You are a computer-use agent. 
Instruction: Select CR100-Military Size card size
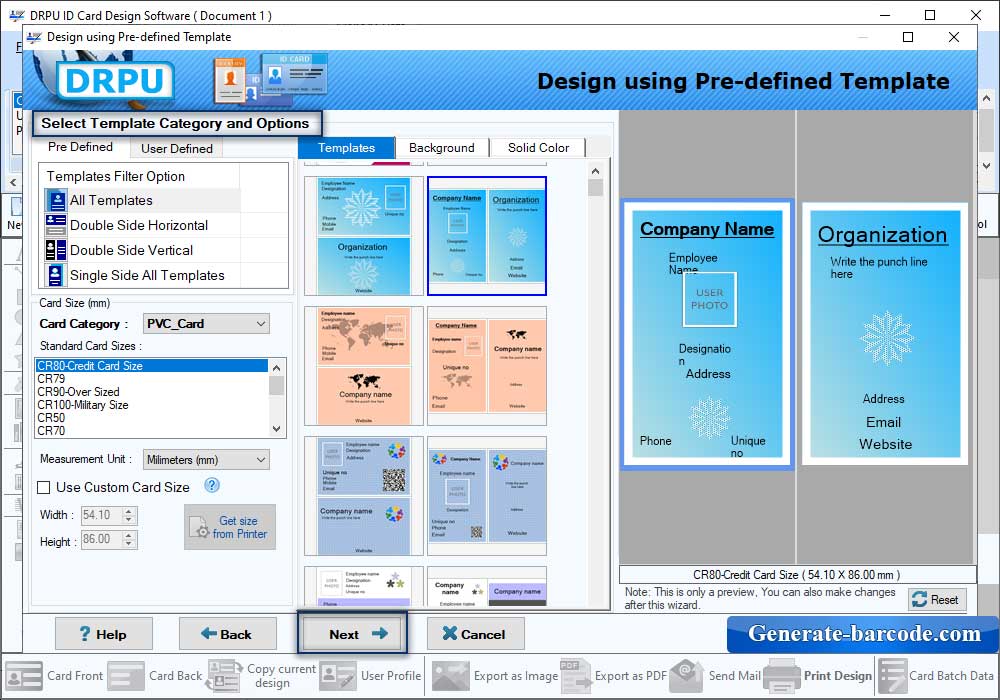coord(152,405)
